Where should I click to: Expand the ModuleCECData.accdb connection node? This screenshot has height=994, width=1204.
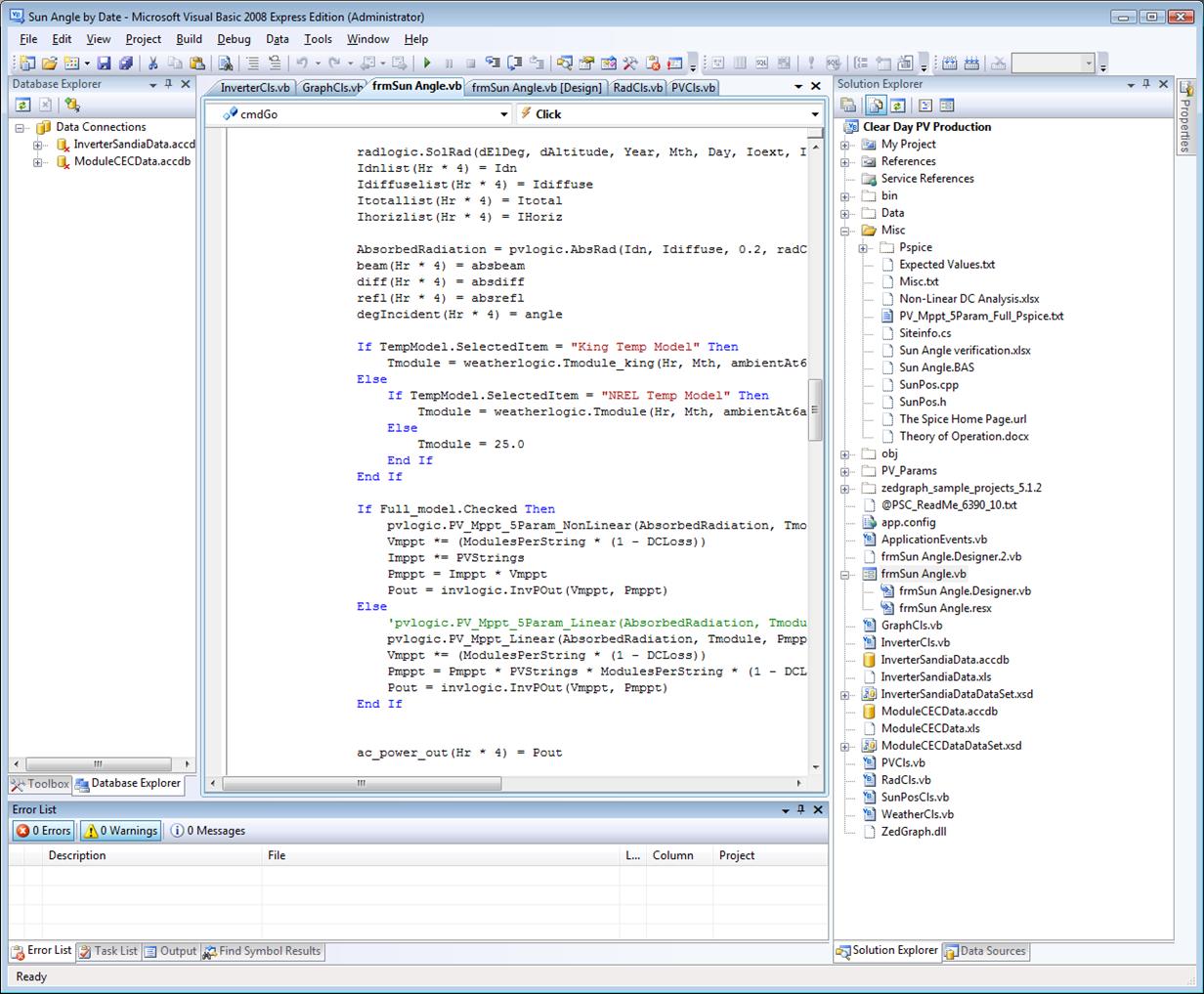38,162
